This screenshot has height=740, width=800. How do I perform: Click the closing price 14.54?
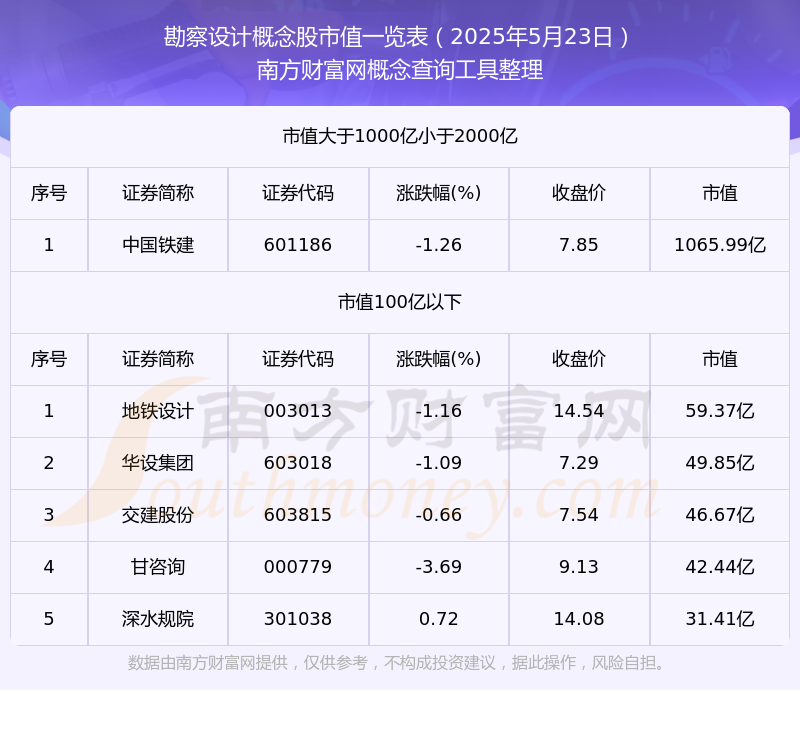pyautogui.click(x=579, y=411)
